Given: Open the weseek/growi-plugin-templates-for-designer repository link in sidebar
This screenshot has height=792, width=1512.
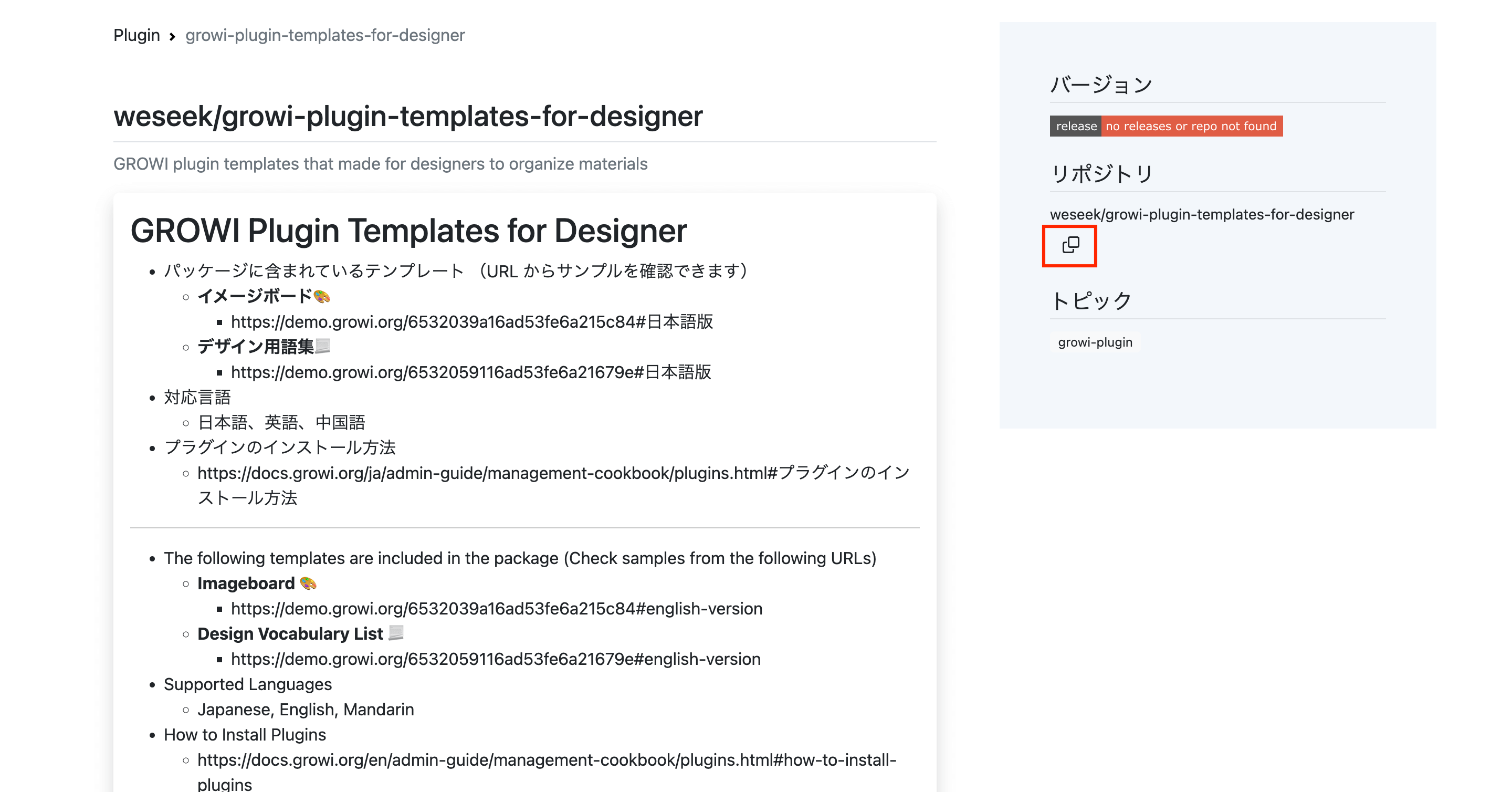Looking at the screenshot, I should 1202,214.
